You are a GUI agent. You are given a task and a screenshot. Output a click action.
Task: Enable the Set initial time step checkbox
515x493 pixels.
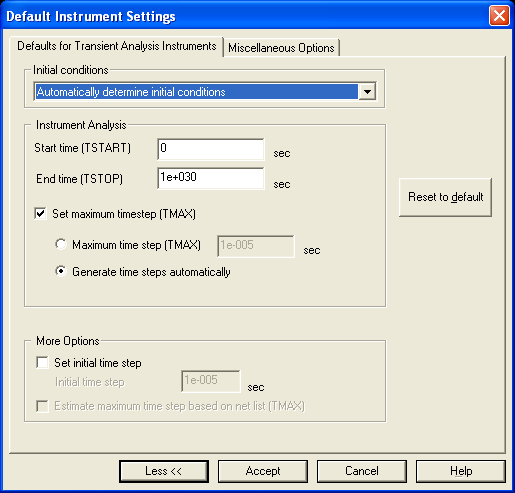(x=42, y=363)
